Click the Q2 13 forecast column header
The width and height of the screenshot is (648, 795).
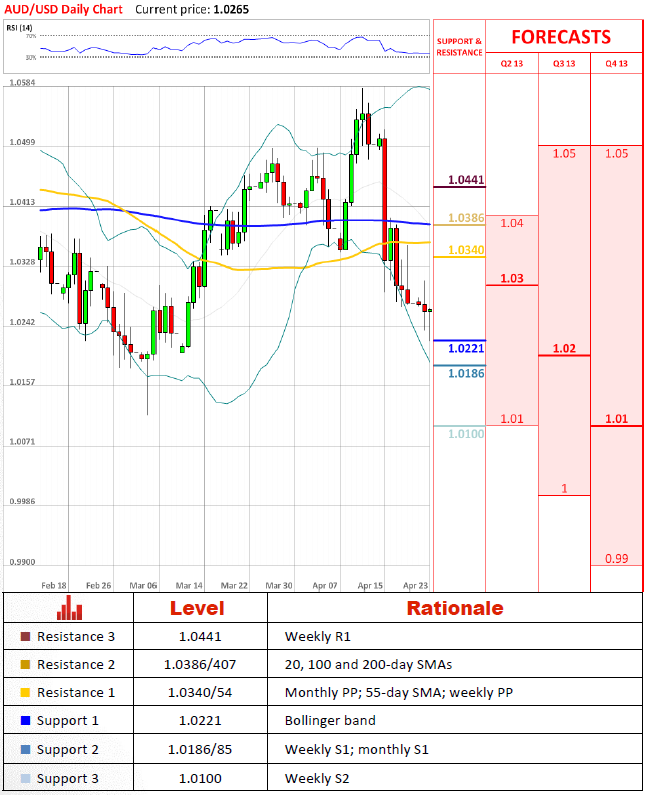[x=512, y=63]
